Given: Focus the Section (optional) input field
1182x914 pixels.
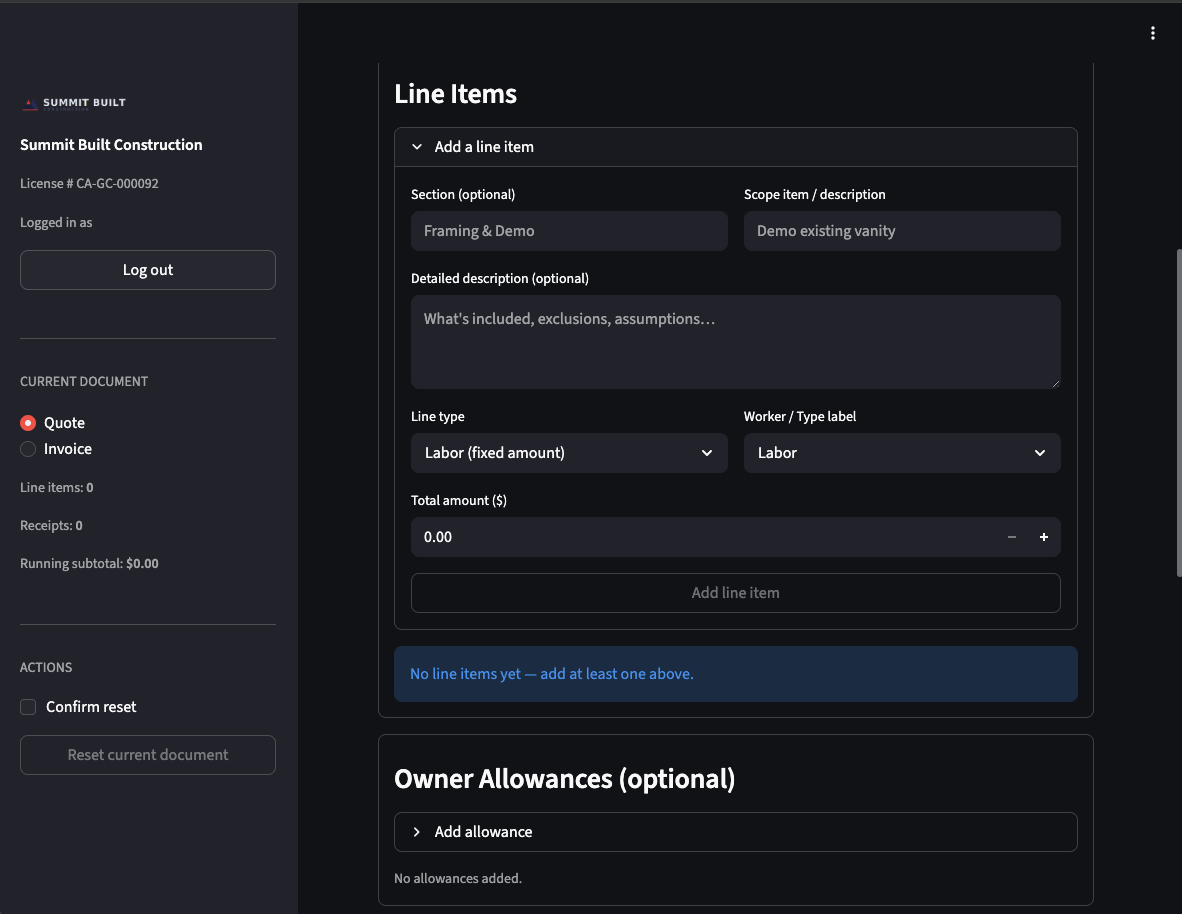Looking at the screenshot, I should 569,231.
